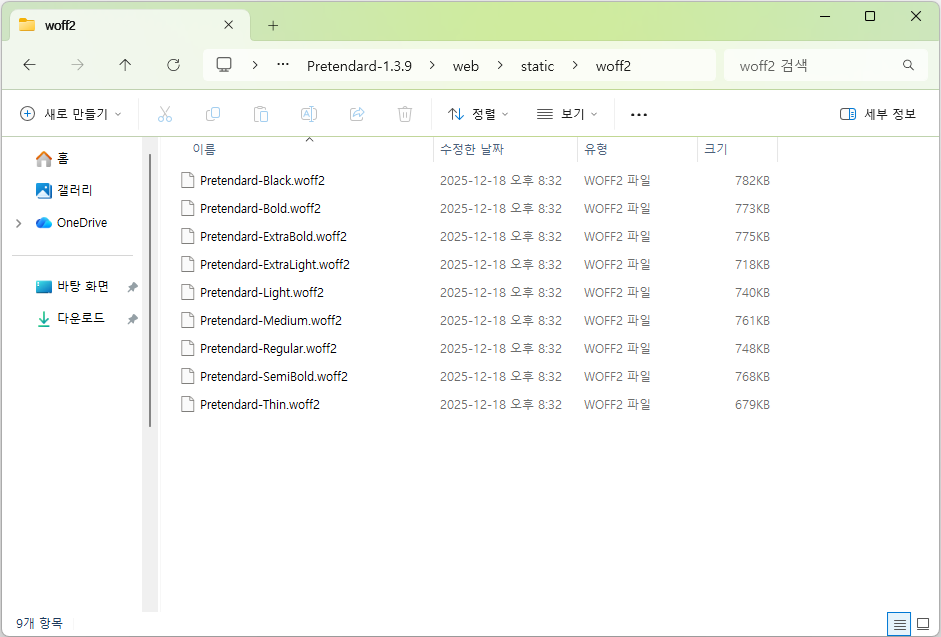The image size is (941, 637).
Task: Click woff2 breadcrumb in address bar
Action: (613, 66)
